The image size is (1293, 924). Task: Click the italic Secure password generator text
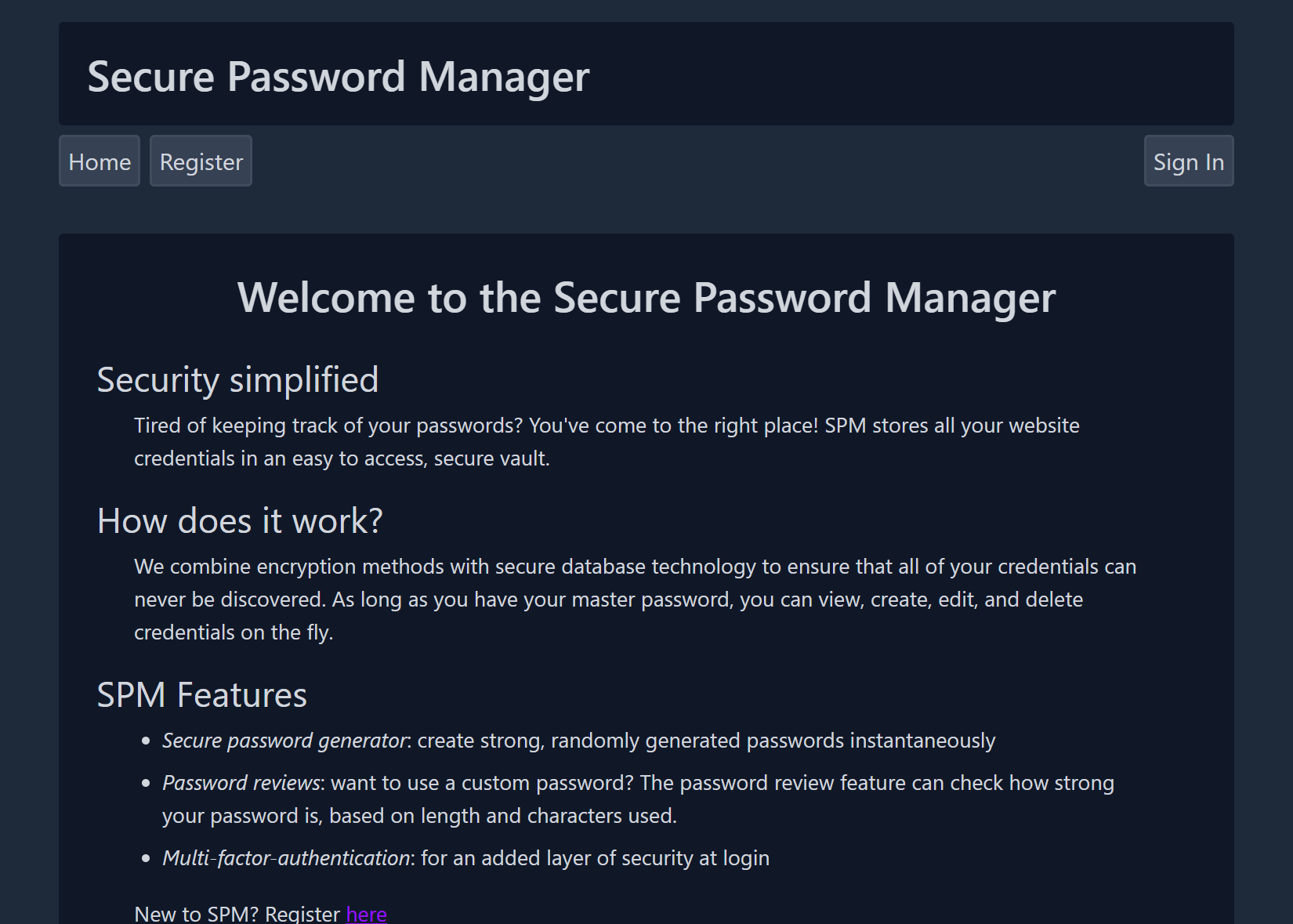point(284,741)
